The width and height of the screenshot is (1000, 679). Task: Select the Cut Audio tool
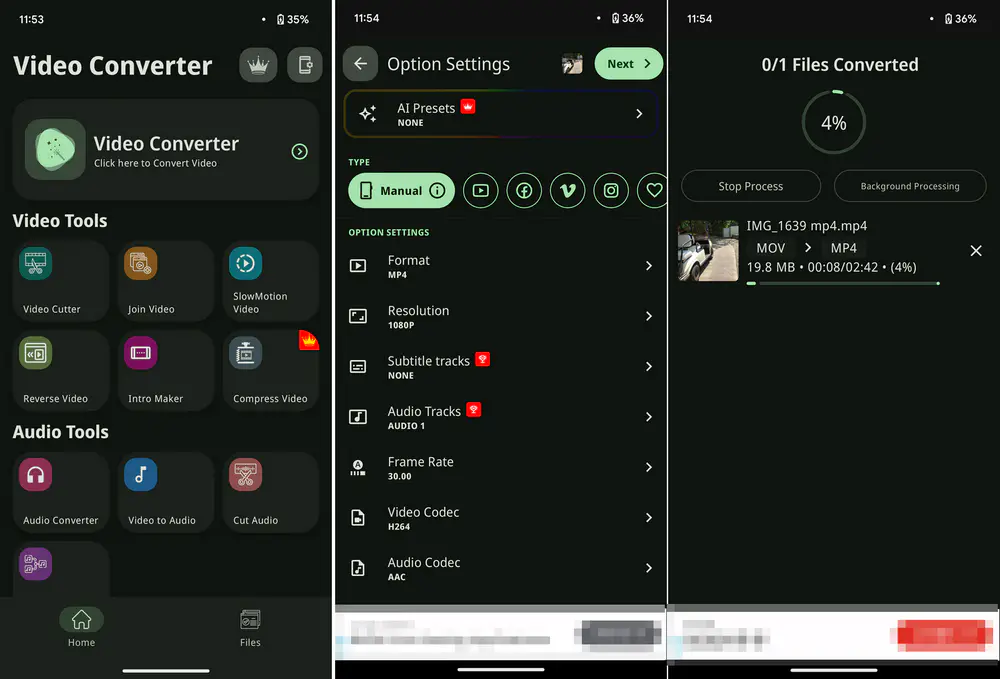270,492
